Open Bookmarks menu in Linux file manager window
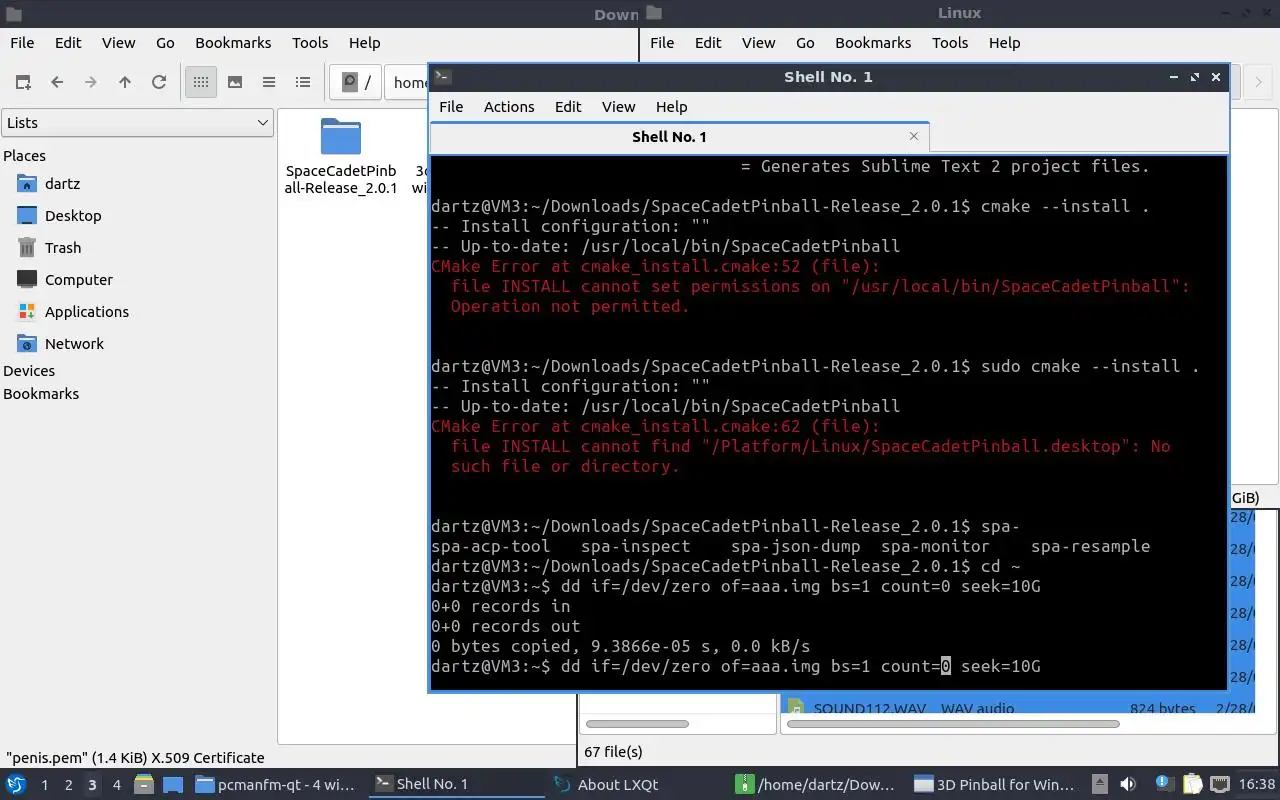The height and width of the screenshot is (800, 1280). (x=873, y=43)
